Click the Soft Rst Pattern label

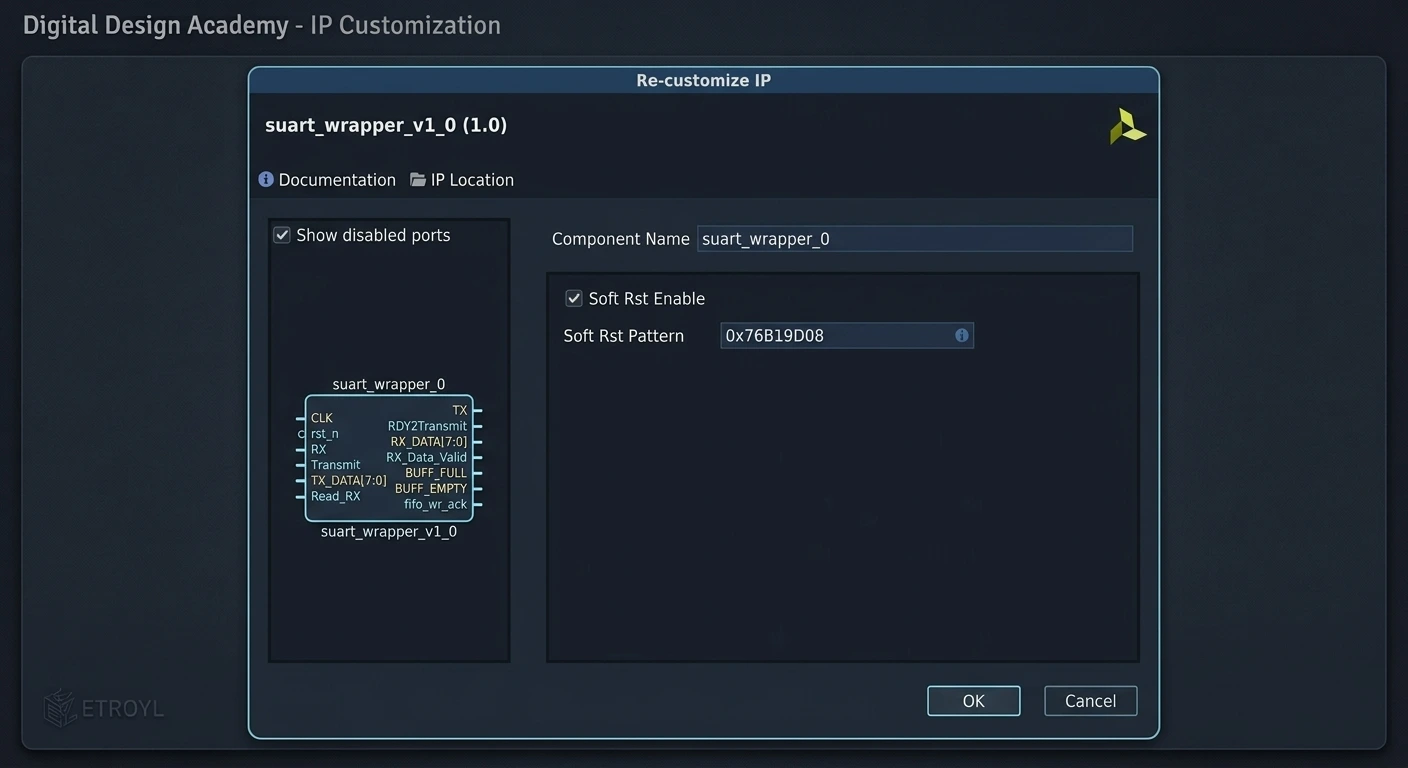click(624, 336)
